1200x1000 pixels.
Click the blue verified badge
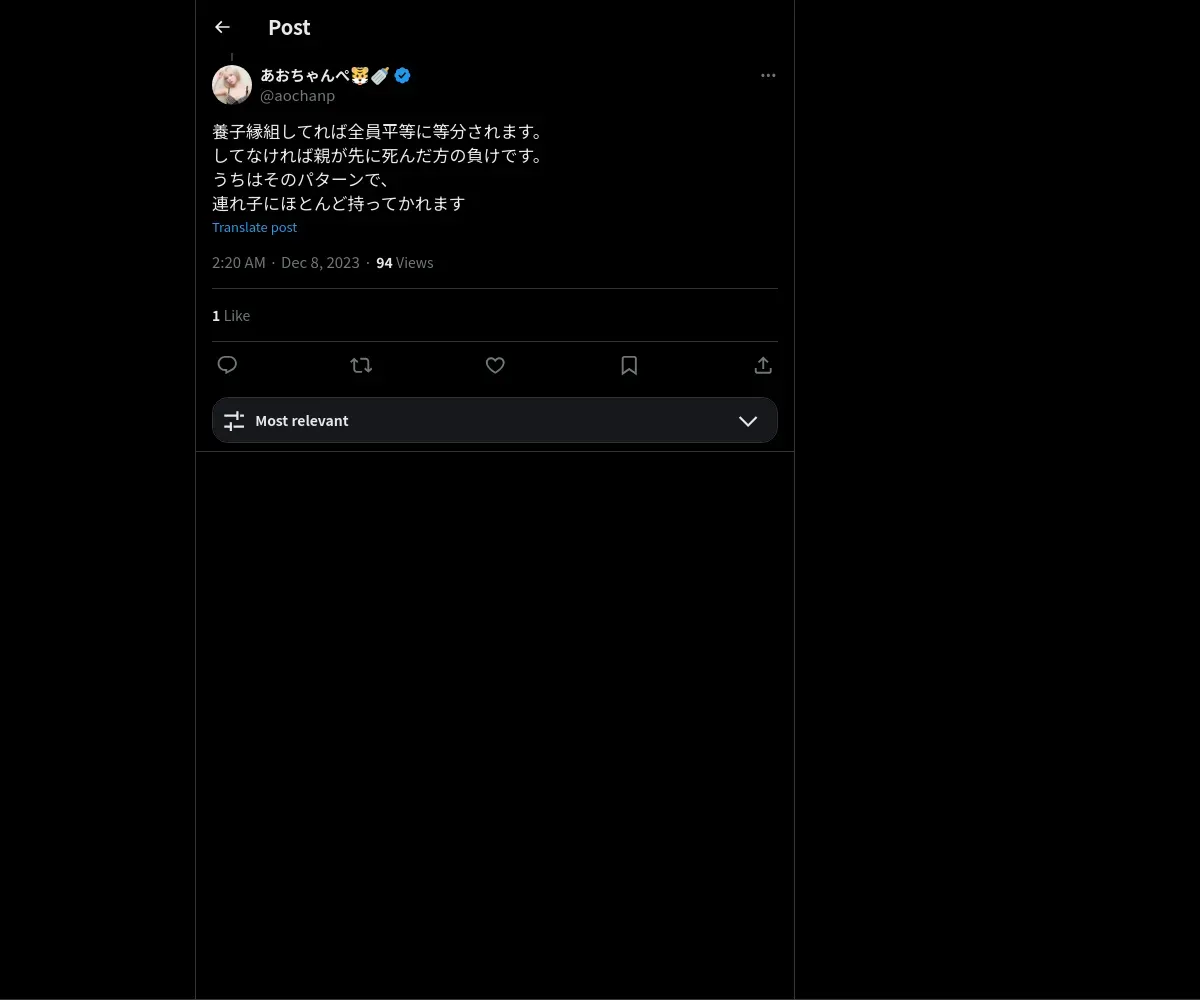402,75
